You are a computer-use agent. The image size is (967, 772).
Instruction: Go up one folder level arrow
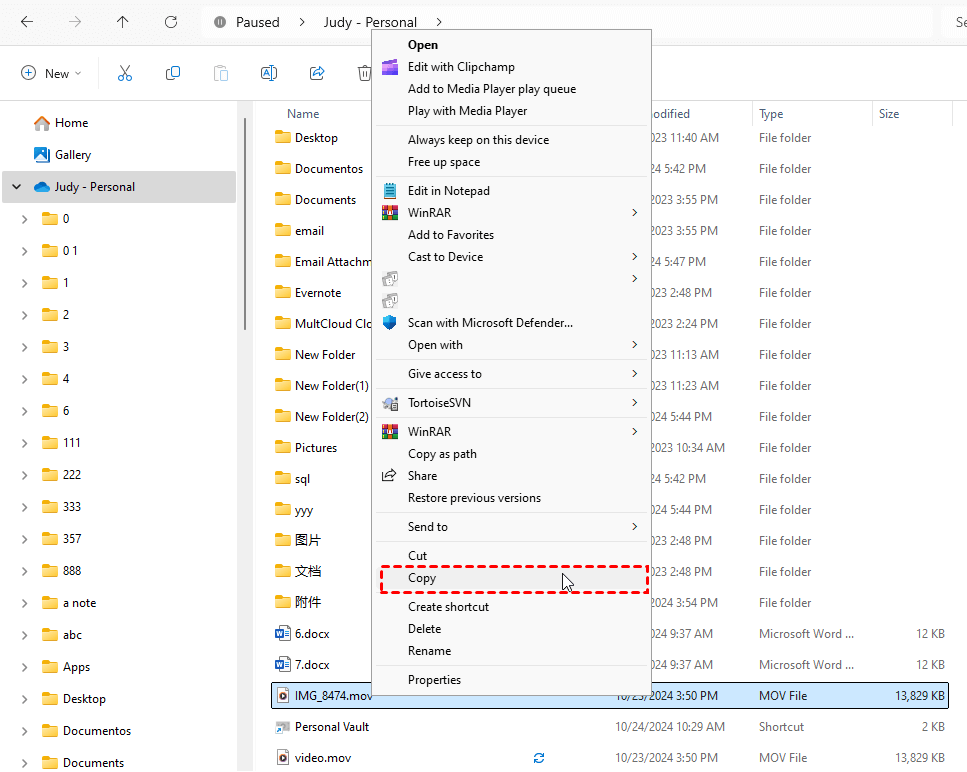[123, 22]
